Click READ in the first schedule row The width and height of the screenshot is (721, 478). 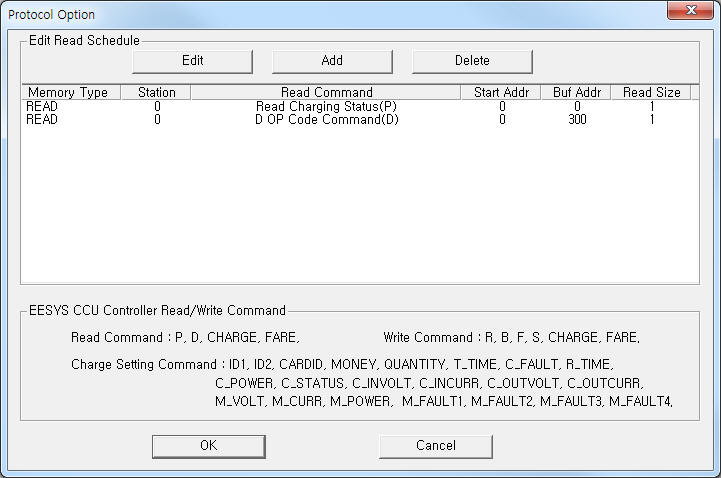click(42, 106)
